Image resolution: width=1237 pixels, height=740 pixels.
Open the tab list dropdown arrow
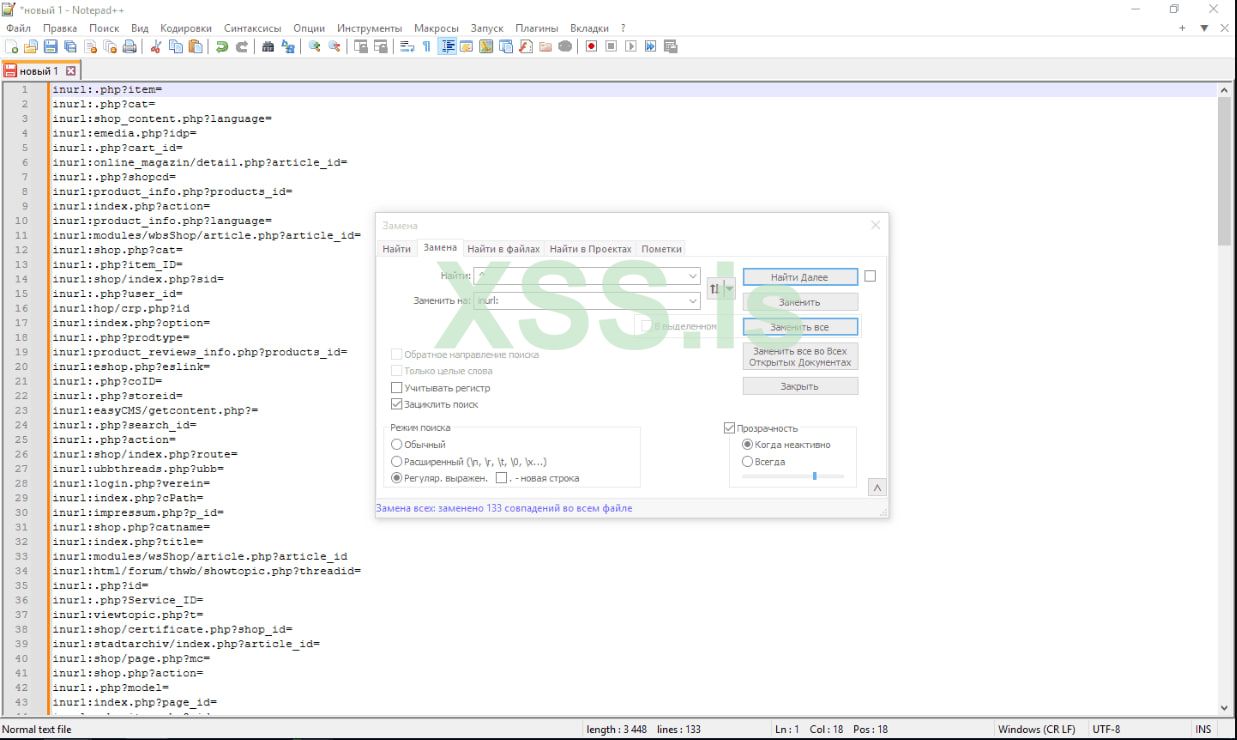(x=1204, y=28)
